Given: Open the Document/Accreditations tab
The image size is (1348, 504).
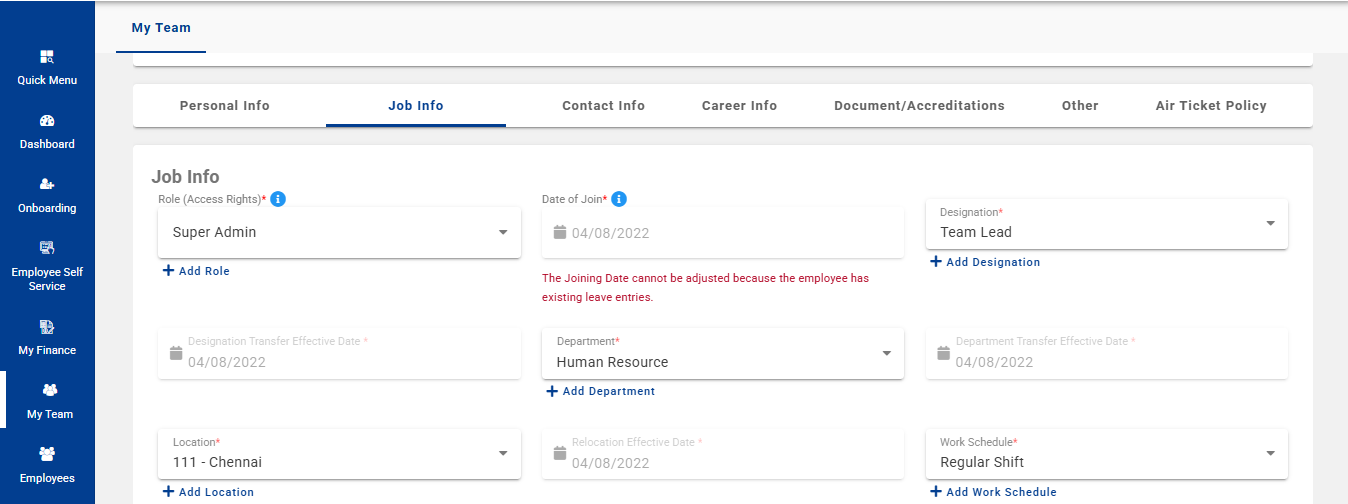Looking at the screenshot, I should point(919,106).
